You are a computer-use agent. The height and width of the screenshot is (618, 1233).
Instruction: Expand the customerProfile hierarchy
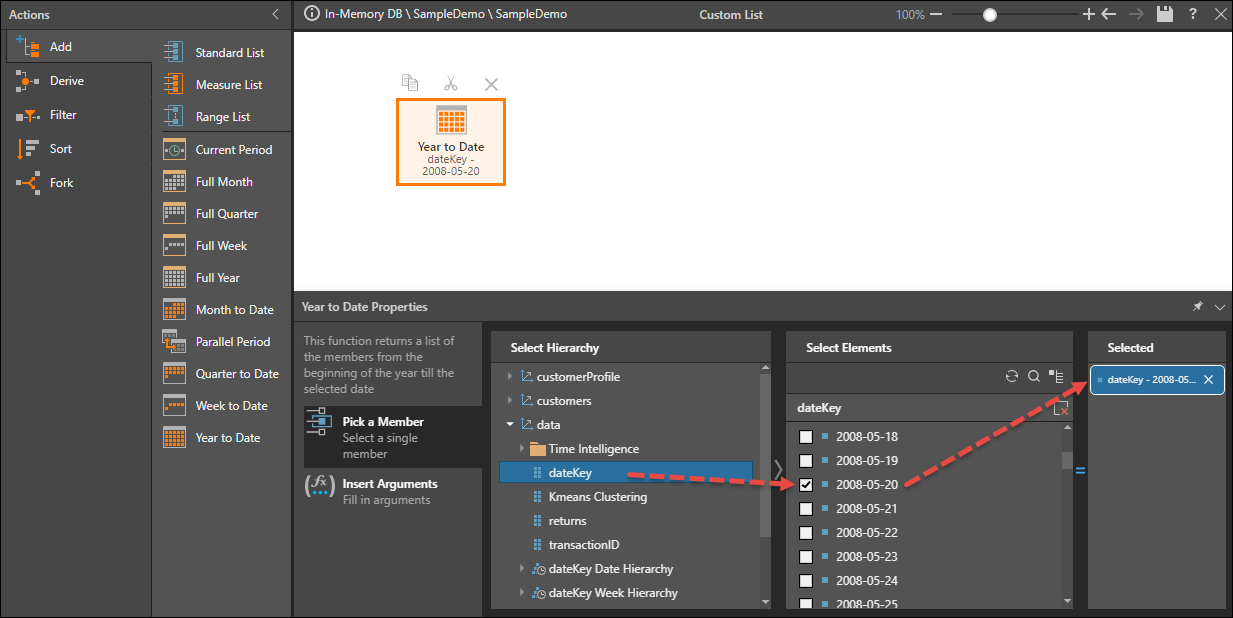[510, 377]
